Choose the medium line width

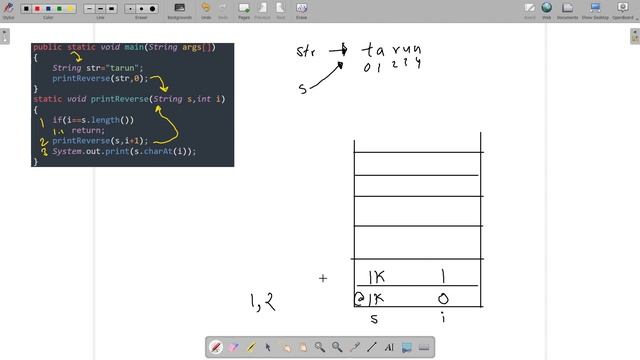coord(100,9)
